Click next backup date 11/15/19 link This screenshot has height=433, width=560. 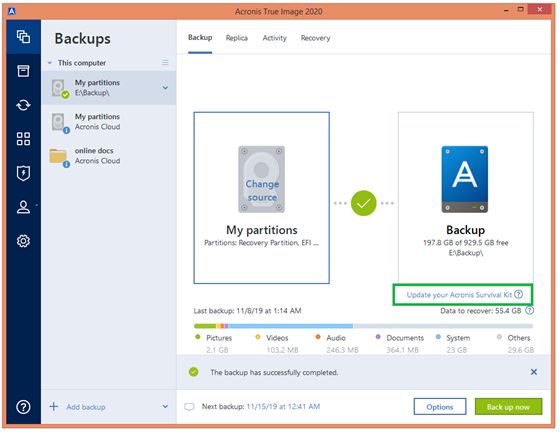pyautogui.click(x=283, y=406)
